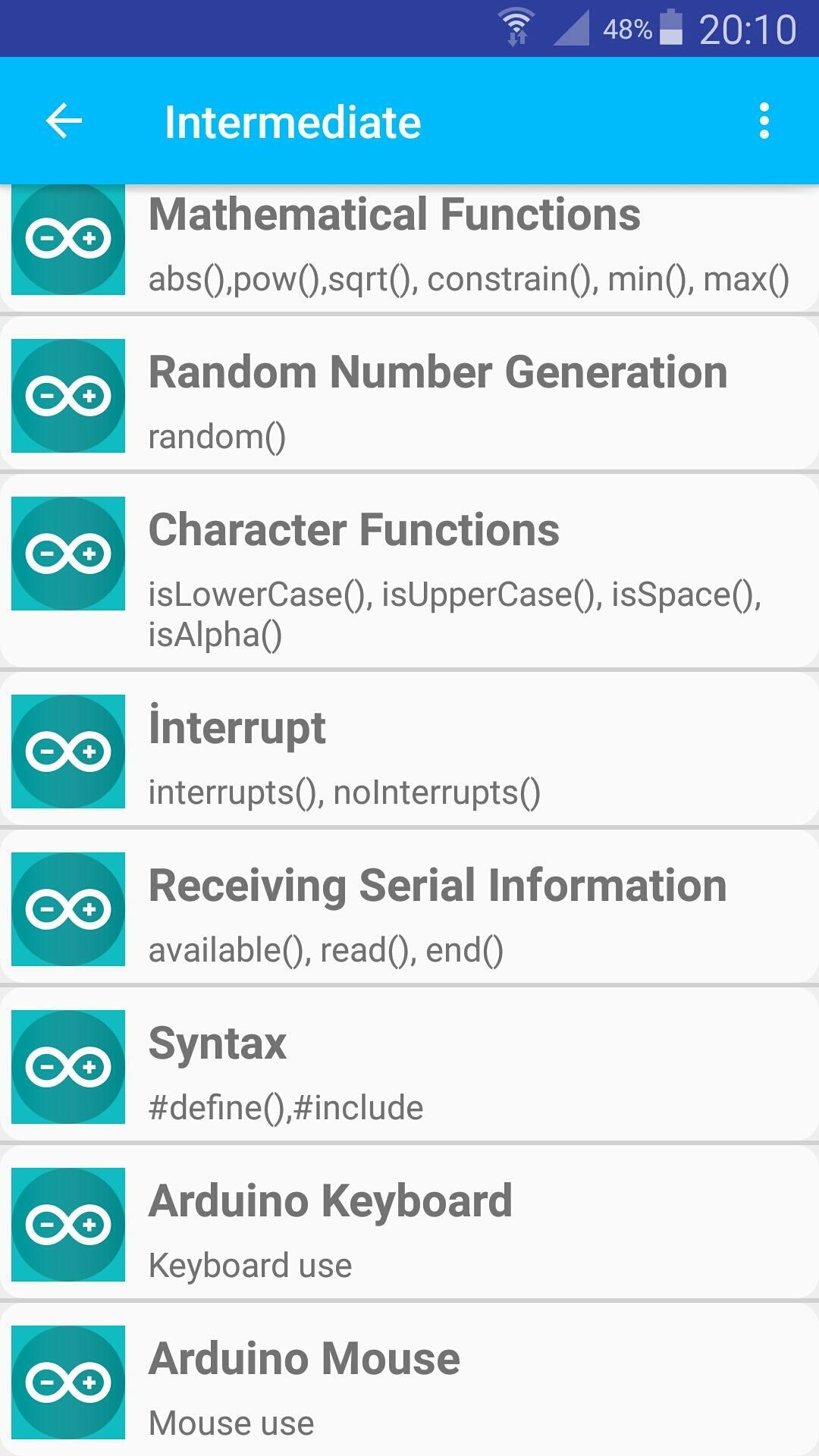Tap the 'Mouse use' subtitle

click(x=231, y=1423)
